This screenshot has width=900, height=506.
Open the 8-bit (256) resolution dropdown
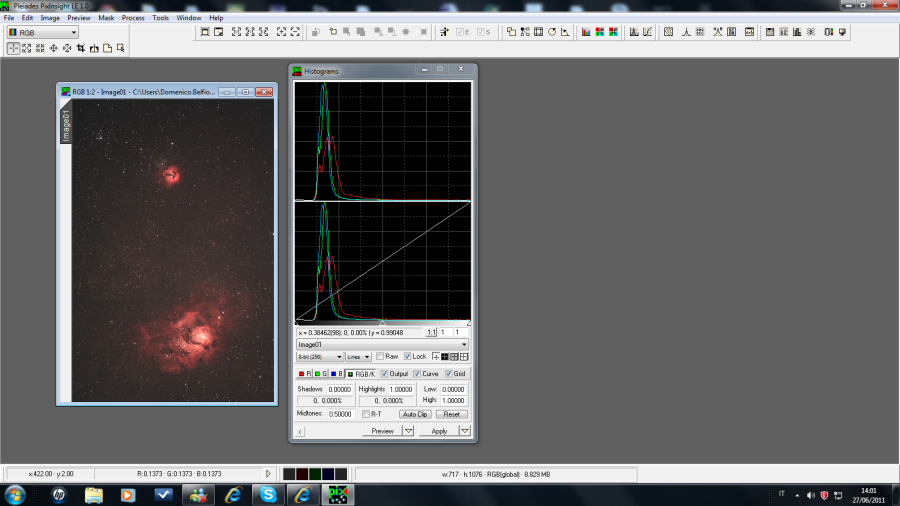point(320,357)
